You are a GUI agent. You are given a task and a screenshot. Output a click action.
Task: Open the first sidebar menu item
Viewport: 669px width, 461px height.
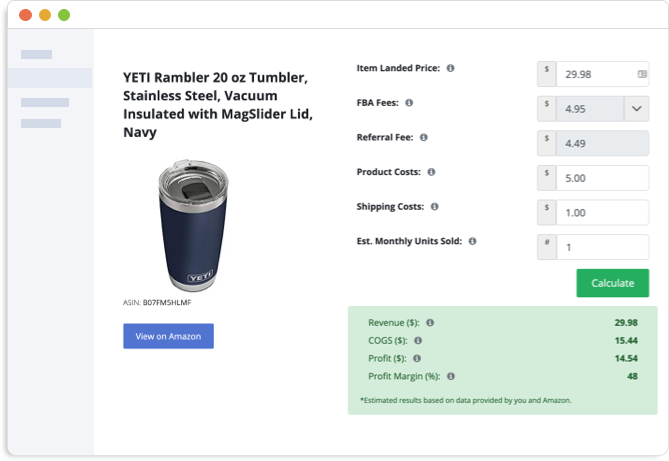tap(36, 54)
